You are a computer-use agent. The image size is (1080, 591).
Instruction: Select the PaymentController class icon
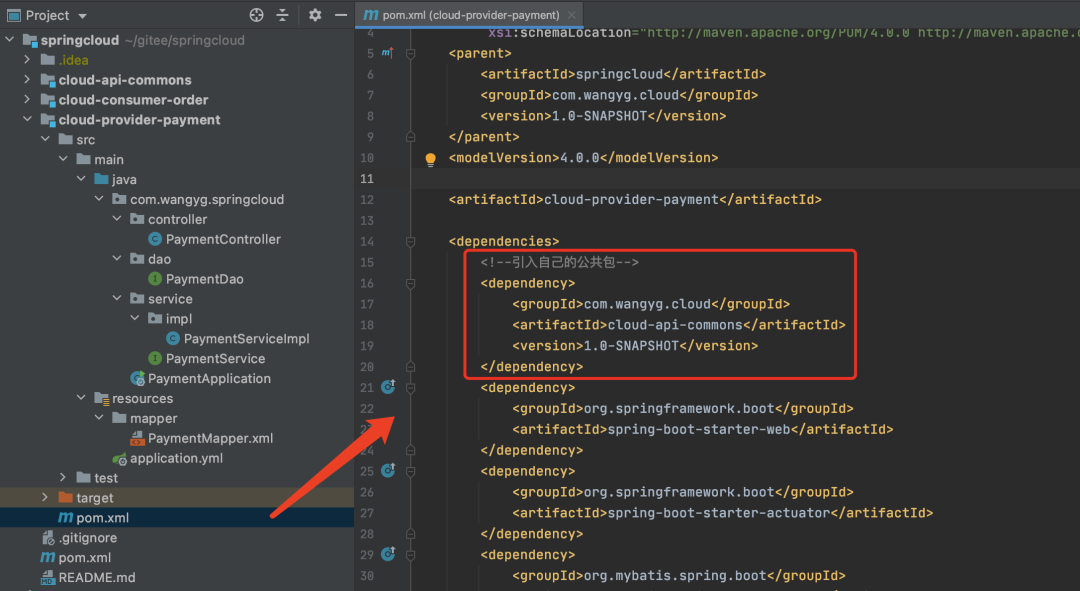(155, 239)
